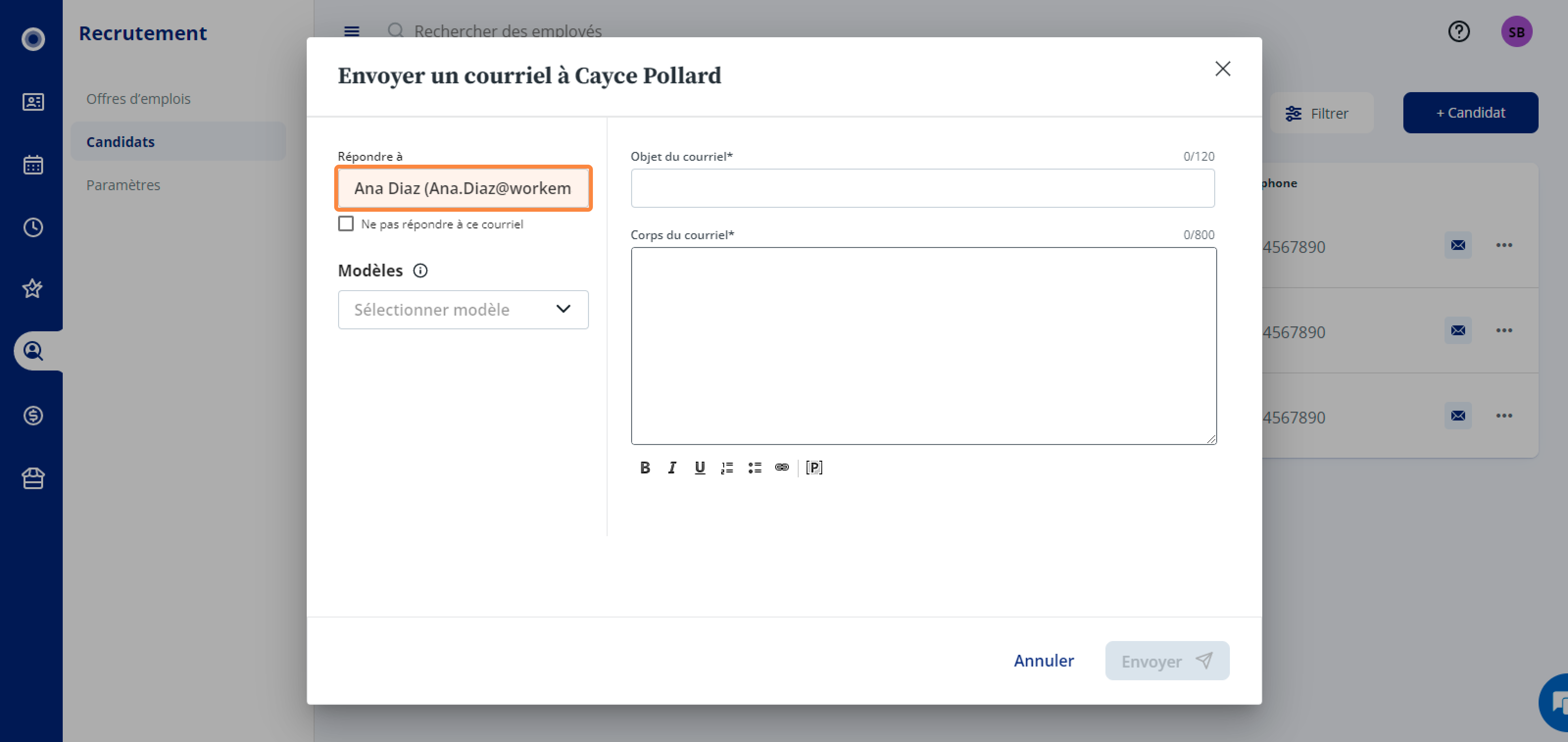Click the mail icon in second candidate row
The height and width of the screenshot is (742, 1568).
(1458, 330)
